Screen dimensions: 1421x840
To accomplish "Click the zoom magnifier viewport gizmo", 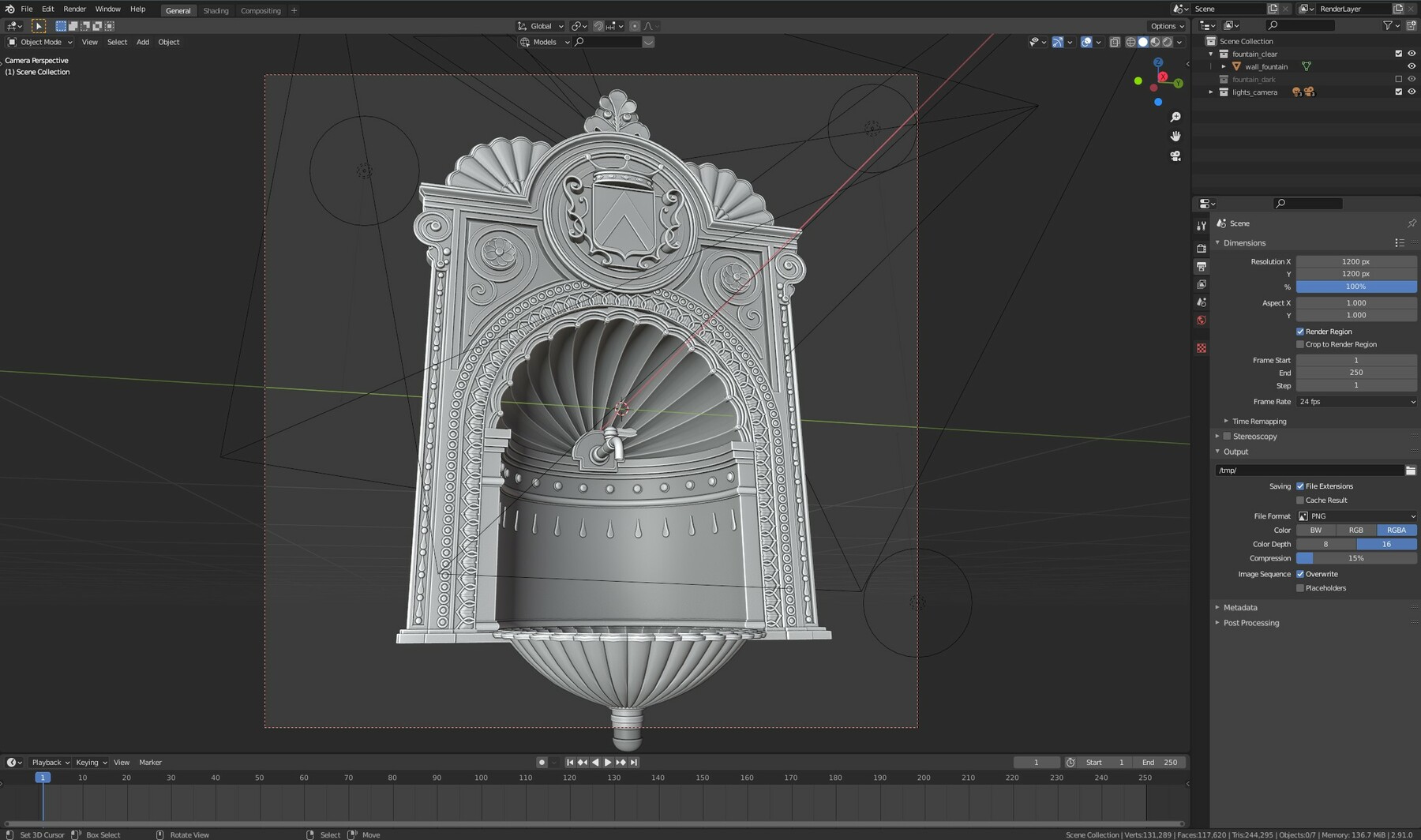I will click(x=1175, y=117).
